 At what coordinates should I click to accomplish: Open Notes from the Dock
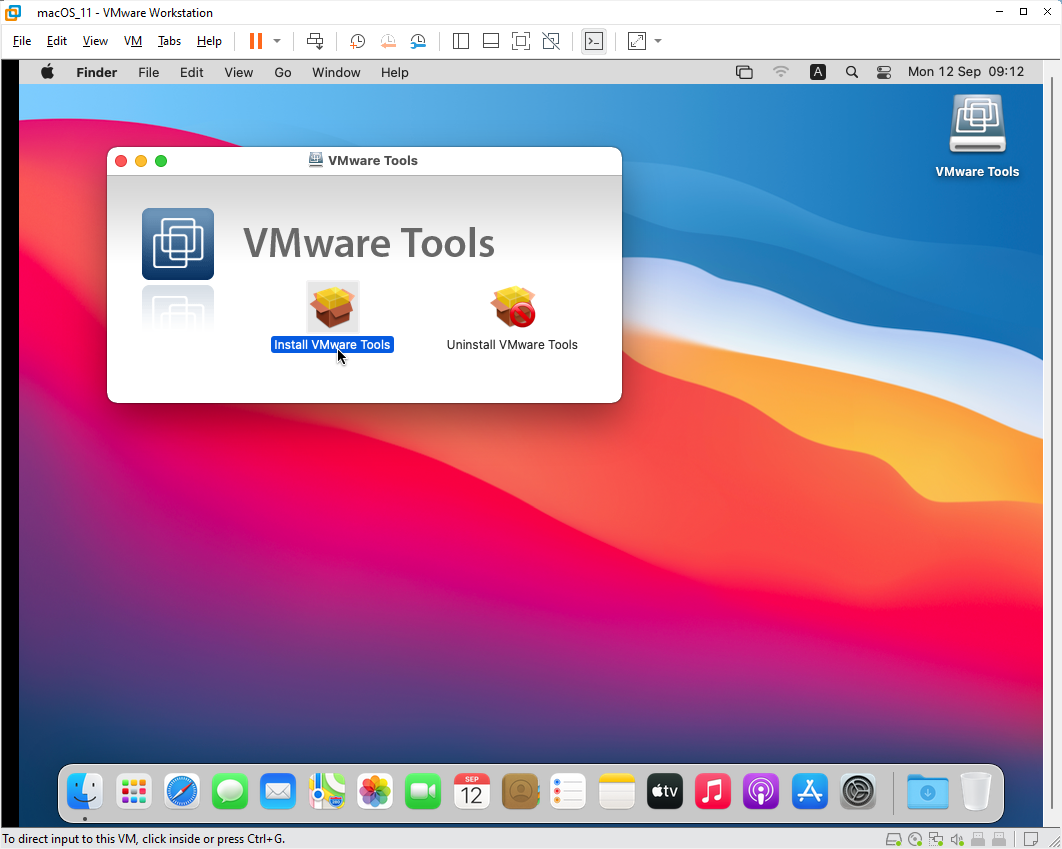pos(616,791)
